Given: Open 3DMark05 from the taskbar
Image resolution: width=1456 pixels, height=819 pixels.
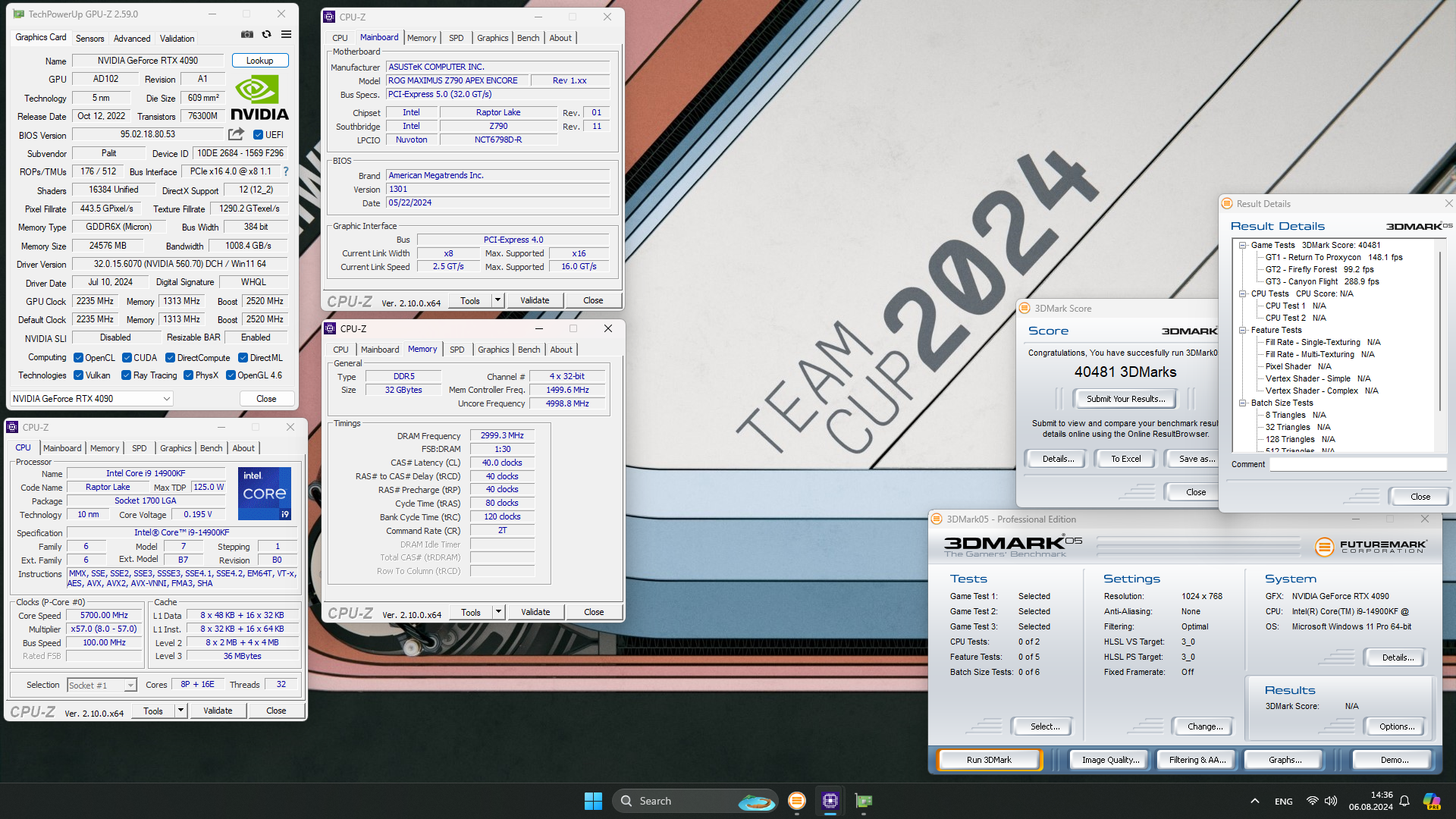Looking at the screenshot, I should (x=796, y=801).
